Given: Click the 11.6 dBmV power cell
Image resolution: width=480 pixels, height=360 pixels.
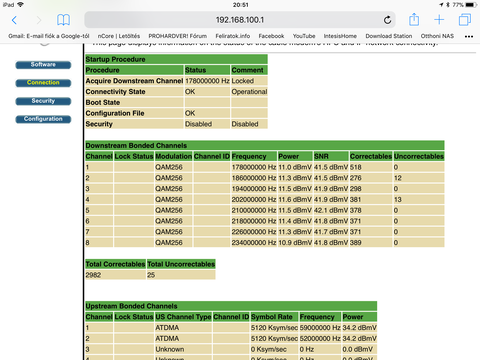Looking at the screenshot, I should click(x=295, y=200).
